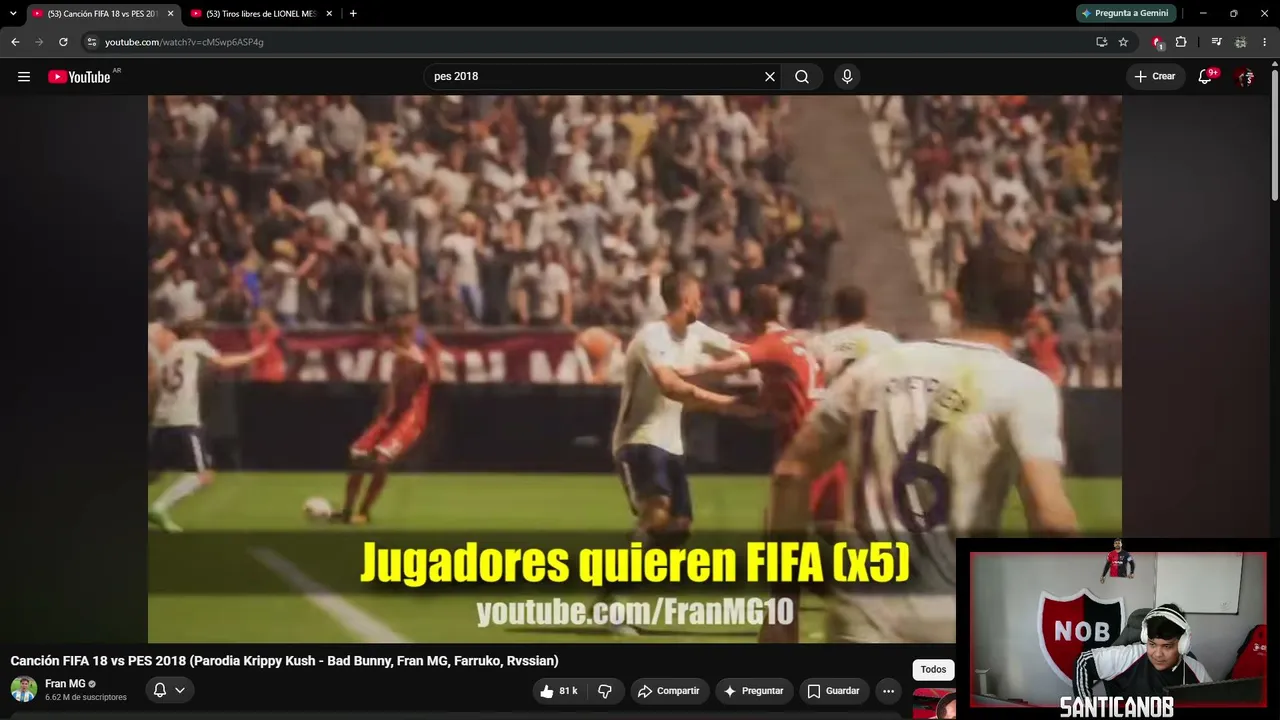Open a new browser tab
Image resolution: width=1280 pixels, height=720 pixels.
353,14
